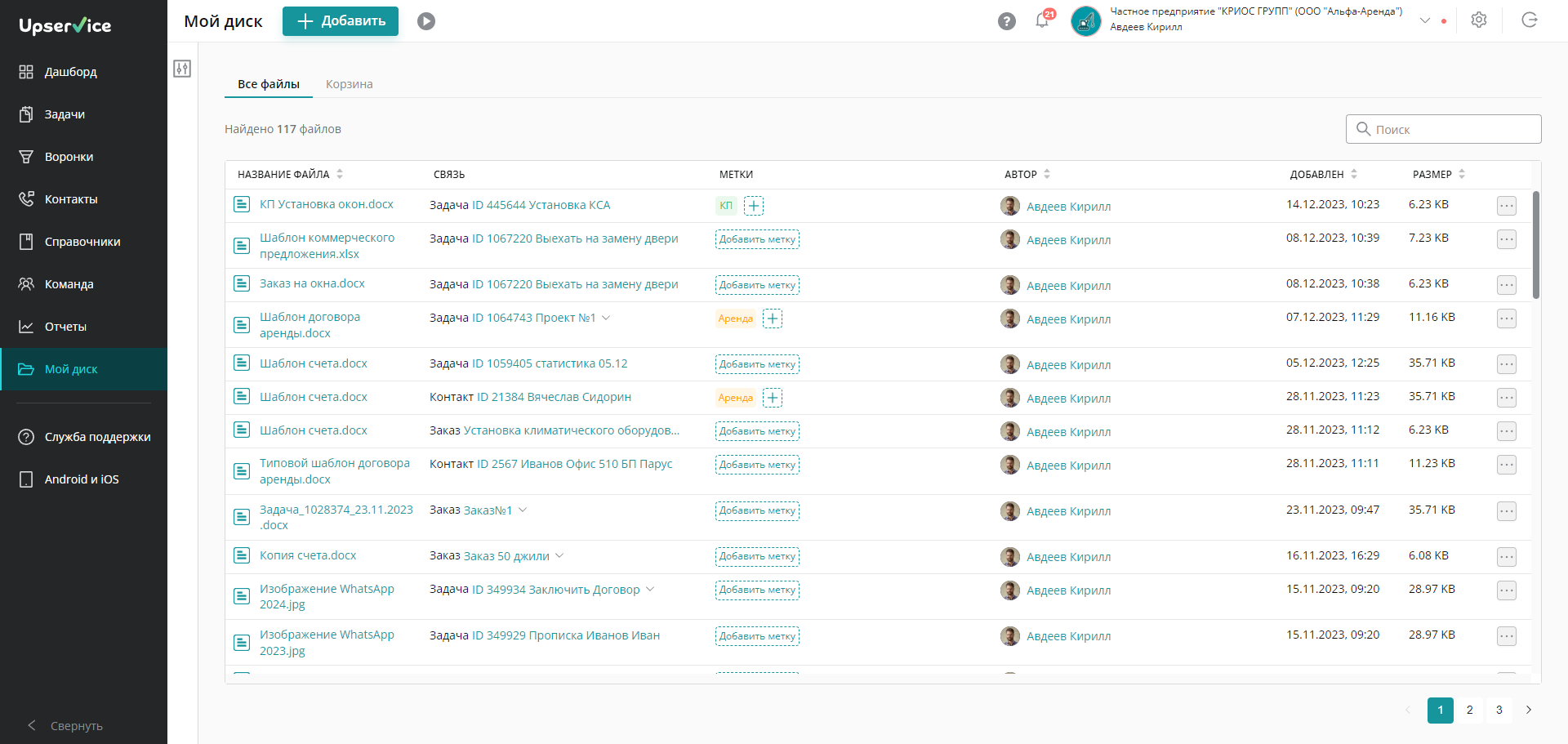Open more menu for Шаблон договора аренды.docx
This screenshot has width=1568, height=744.
pos(1507,319)
